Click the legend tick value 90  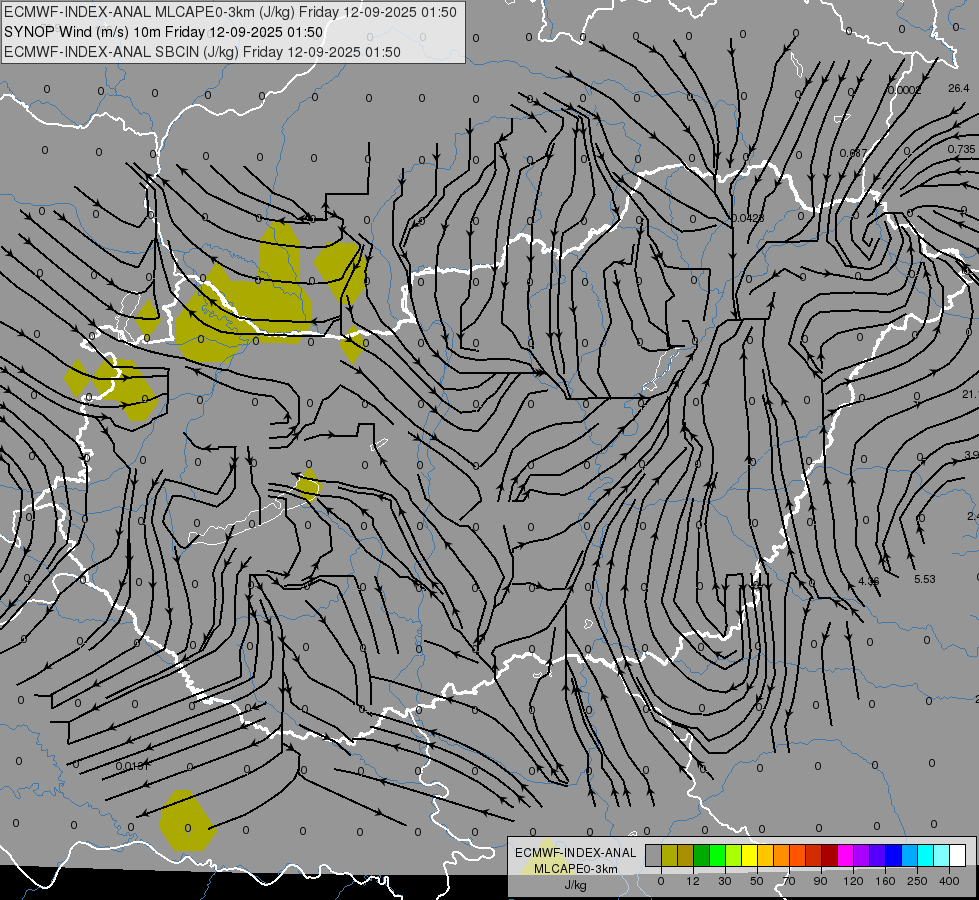(821, 881)
